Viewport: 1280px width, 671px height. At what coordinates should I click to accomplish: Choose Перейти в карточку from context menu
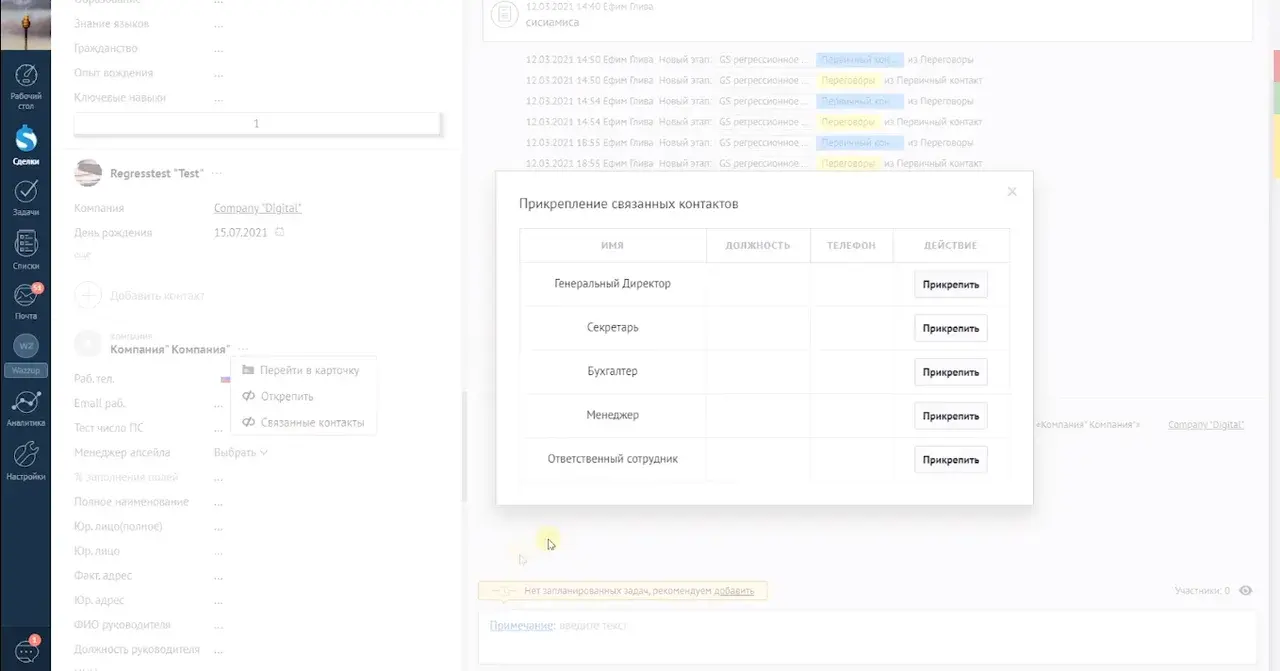pyautogui.click(x=303, y=370)
